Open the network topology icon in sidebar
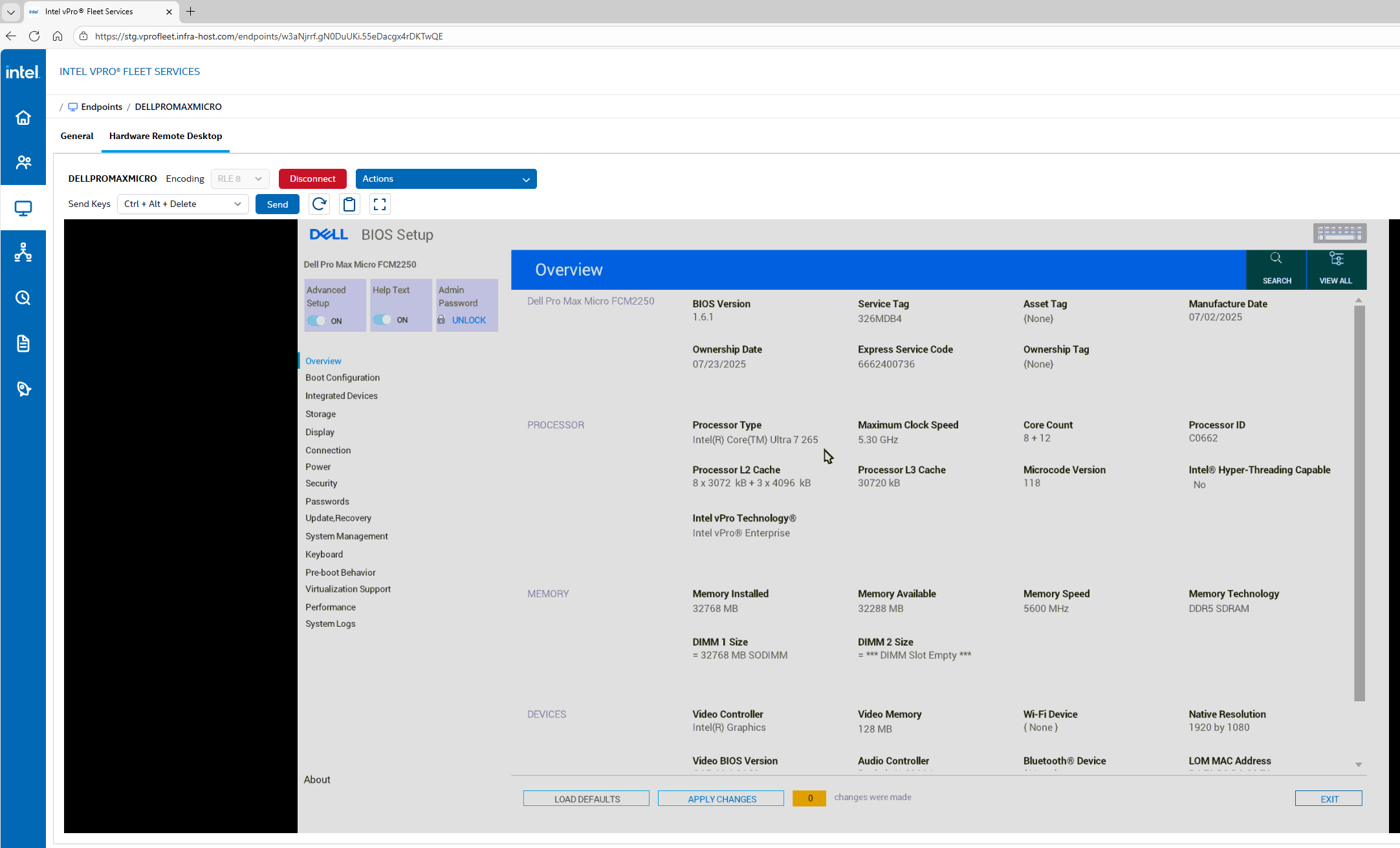This screenshot has height=848, width=1400. coord(23,252)
